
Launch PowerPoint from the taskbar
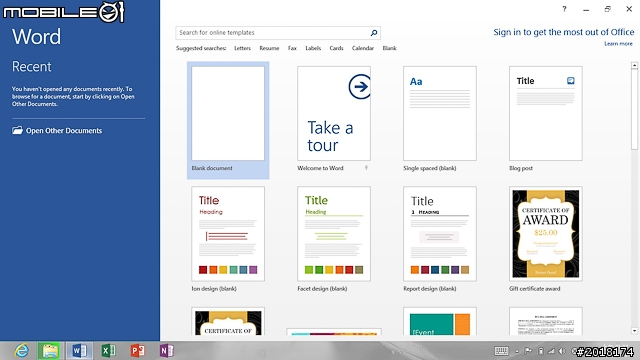click(x=137, y=351)
